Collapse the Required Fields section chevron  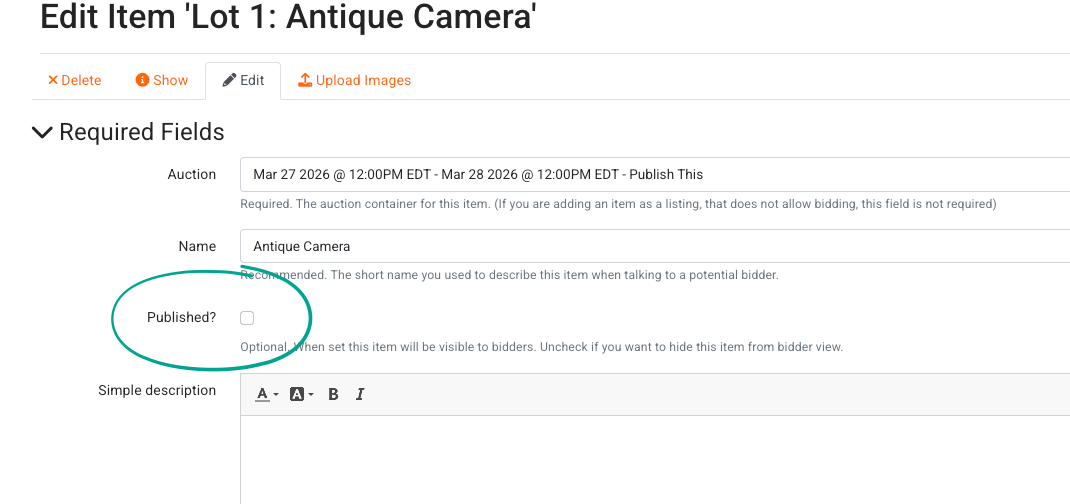(x=42, y=132)
